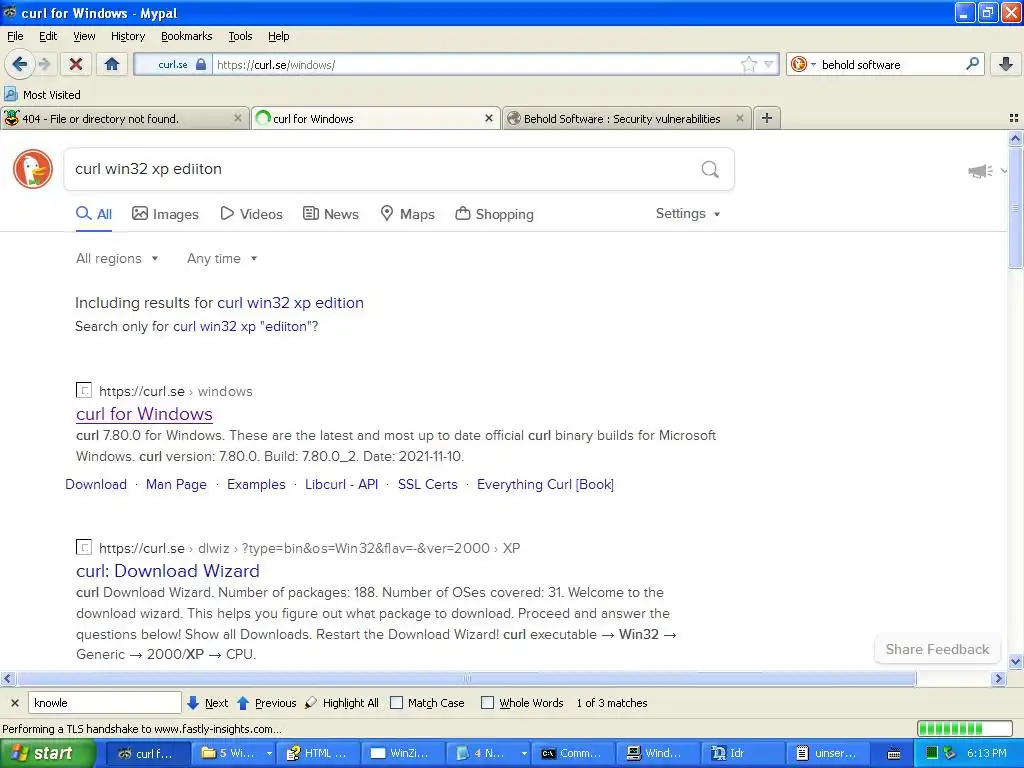The image size is (1024, 768).
Task: Expand the Any time filter
Action: [x=222, y=259]
